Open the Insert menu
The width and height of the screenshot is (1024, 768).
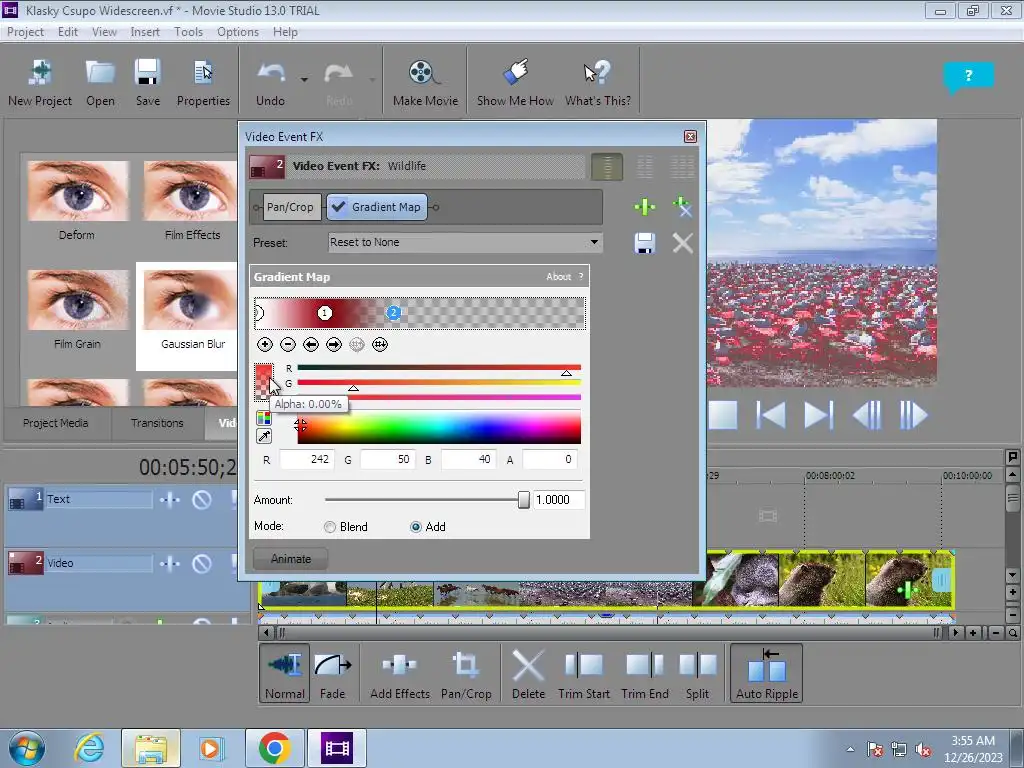click(145, 32)
